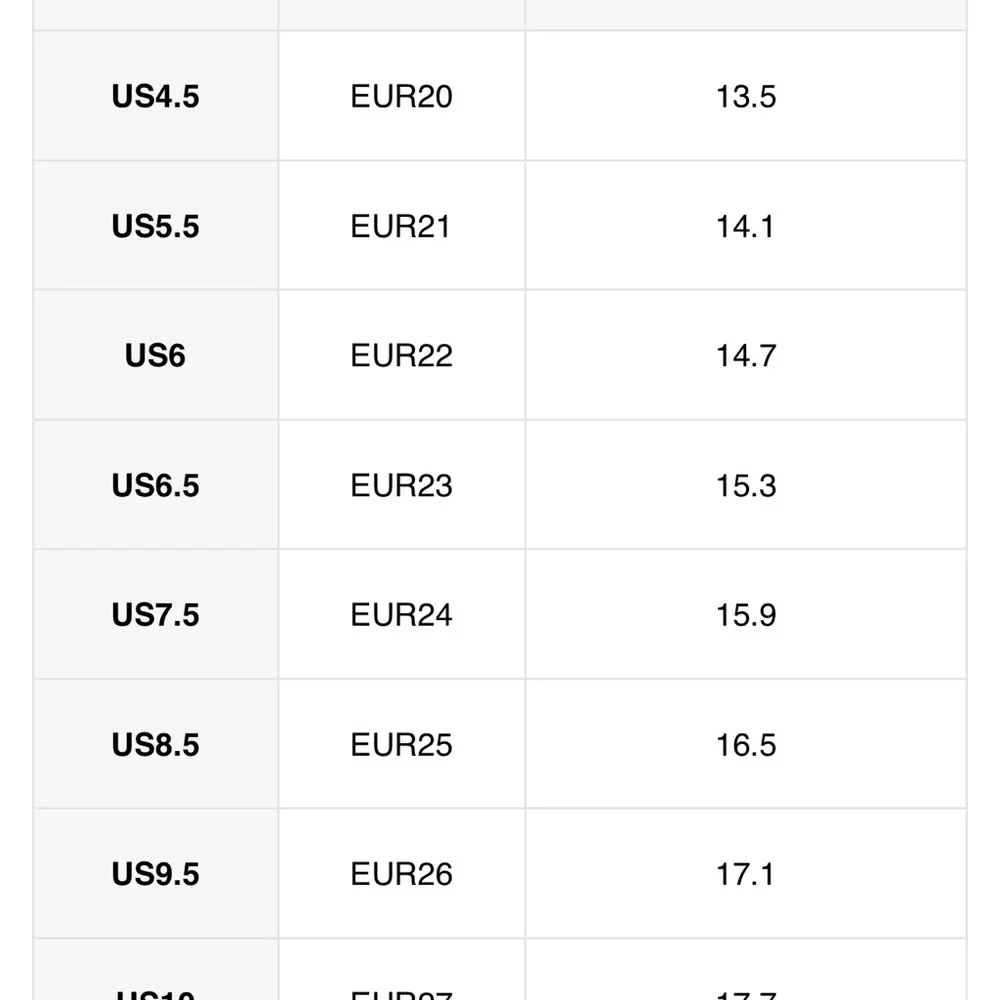Select the EUR20 cell
This screenshot has height=1000, width=1000.
pyautogui.click(x=401, y=97)
